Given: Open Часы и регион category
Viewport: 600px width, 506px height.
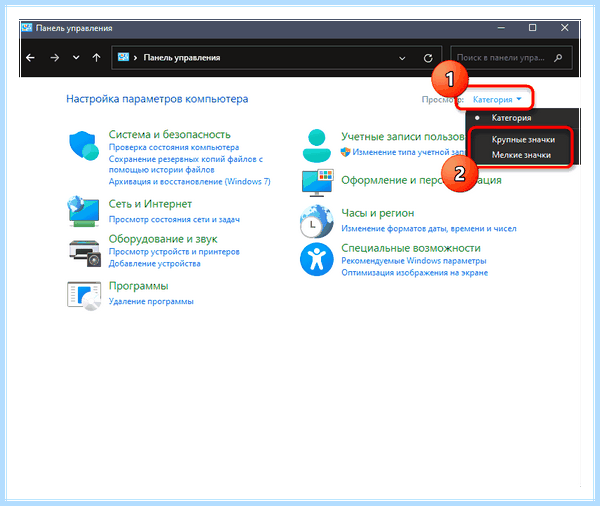Looking at the screenshot, I should 377,213.
